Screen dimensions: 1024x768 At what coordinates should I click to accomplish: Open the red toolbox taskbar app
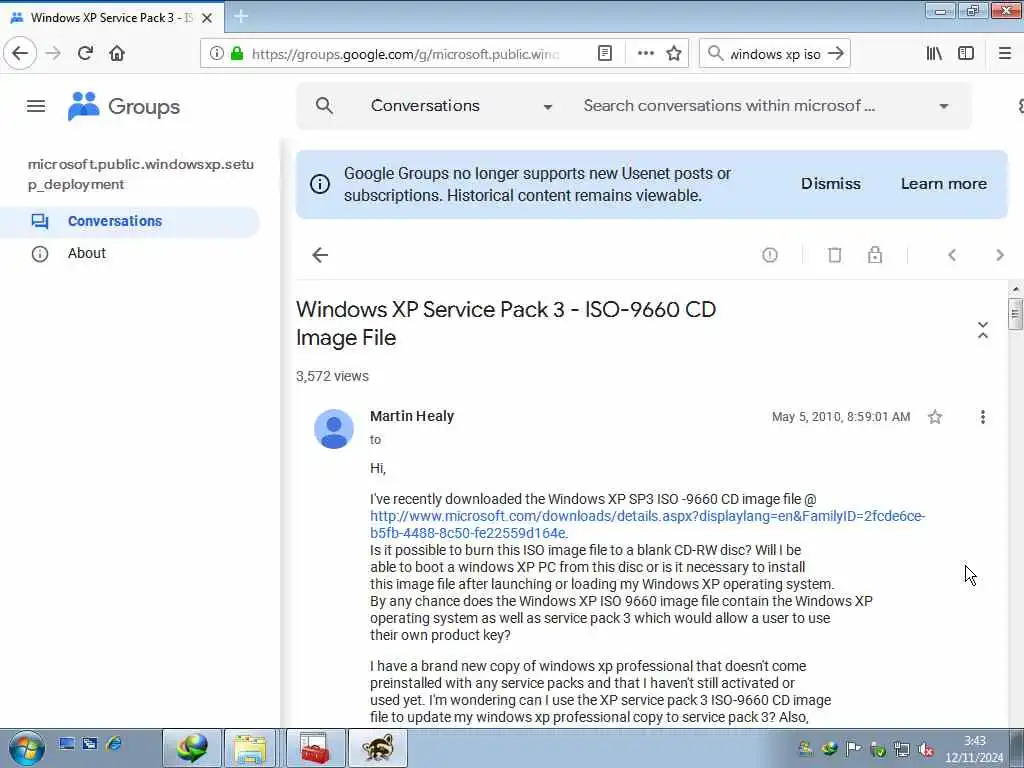click(x=315, y=748)
